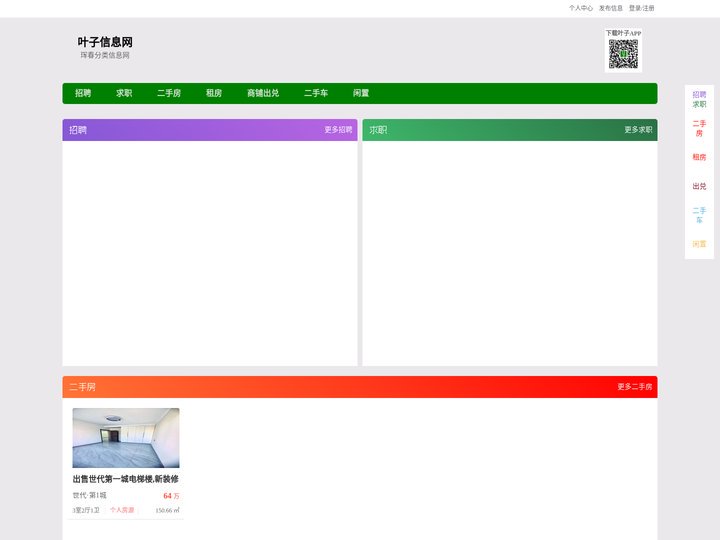
Task: Open 二手房 in the green navigation bar
Action: click(x=169, y=93)
